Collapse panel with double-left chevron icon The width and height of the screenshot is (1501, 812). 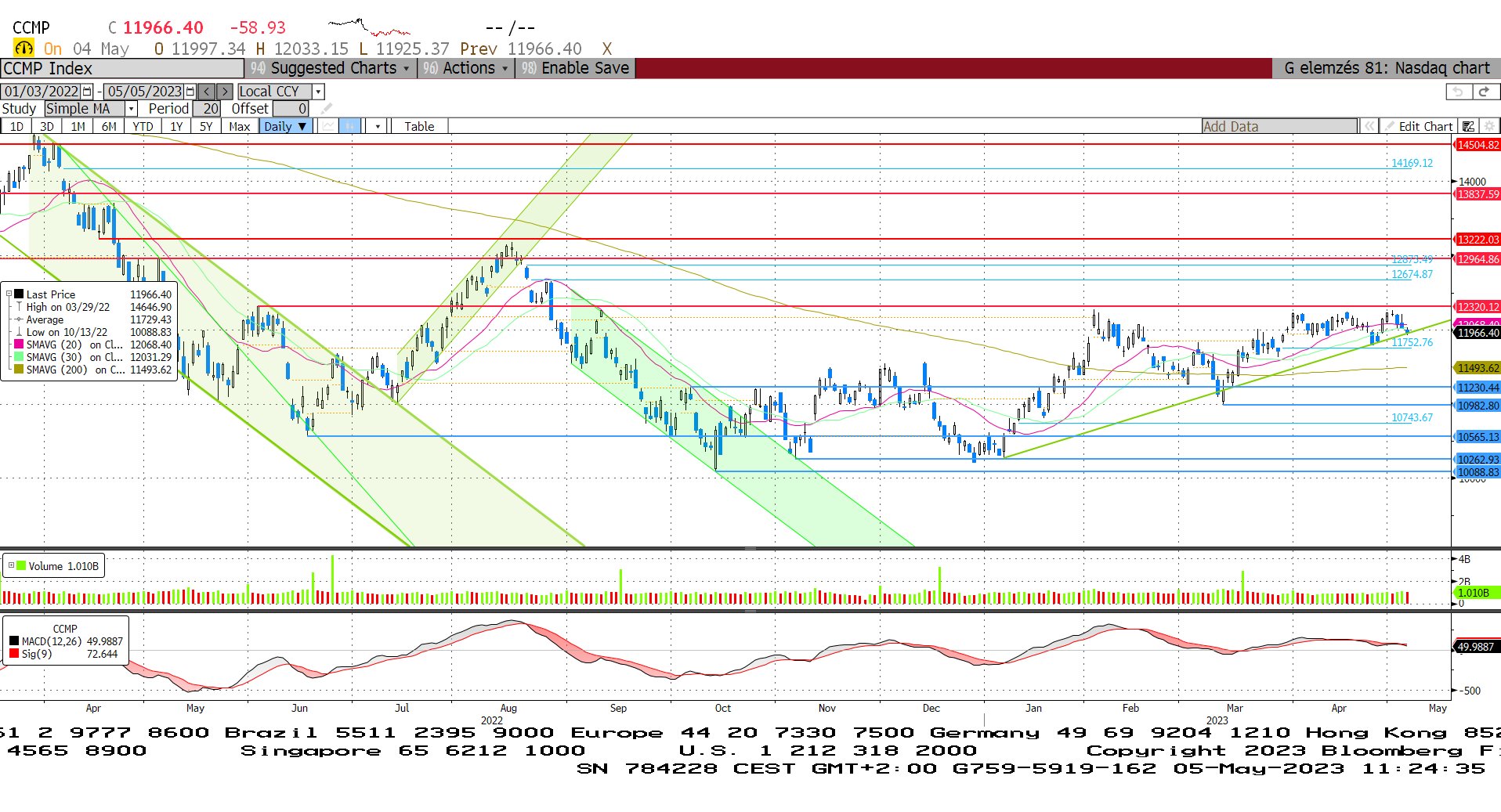[1369, 126]
